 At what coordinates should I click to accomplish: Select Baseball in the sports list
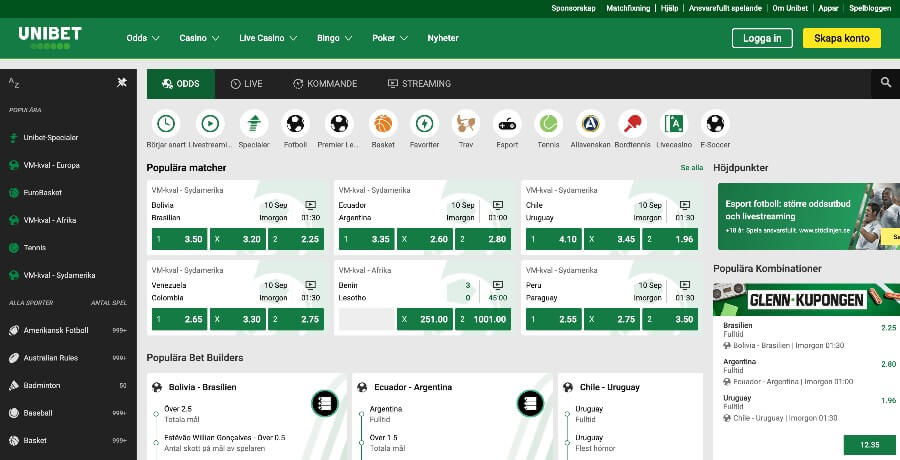(x=69, y=413)
